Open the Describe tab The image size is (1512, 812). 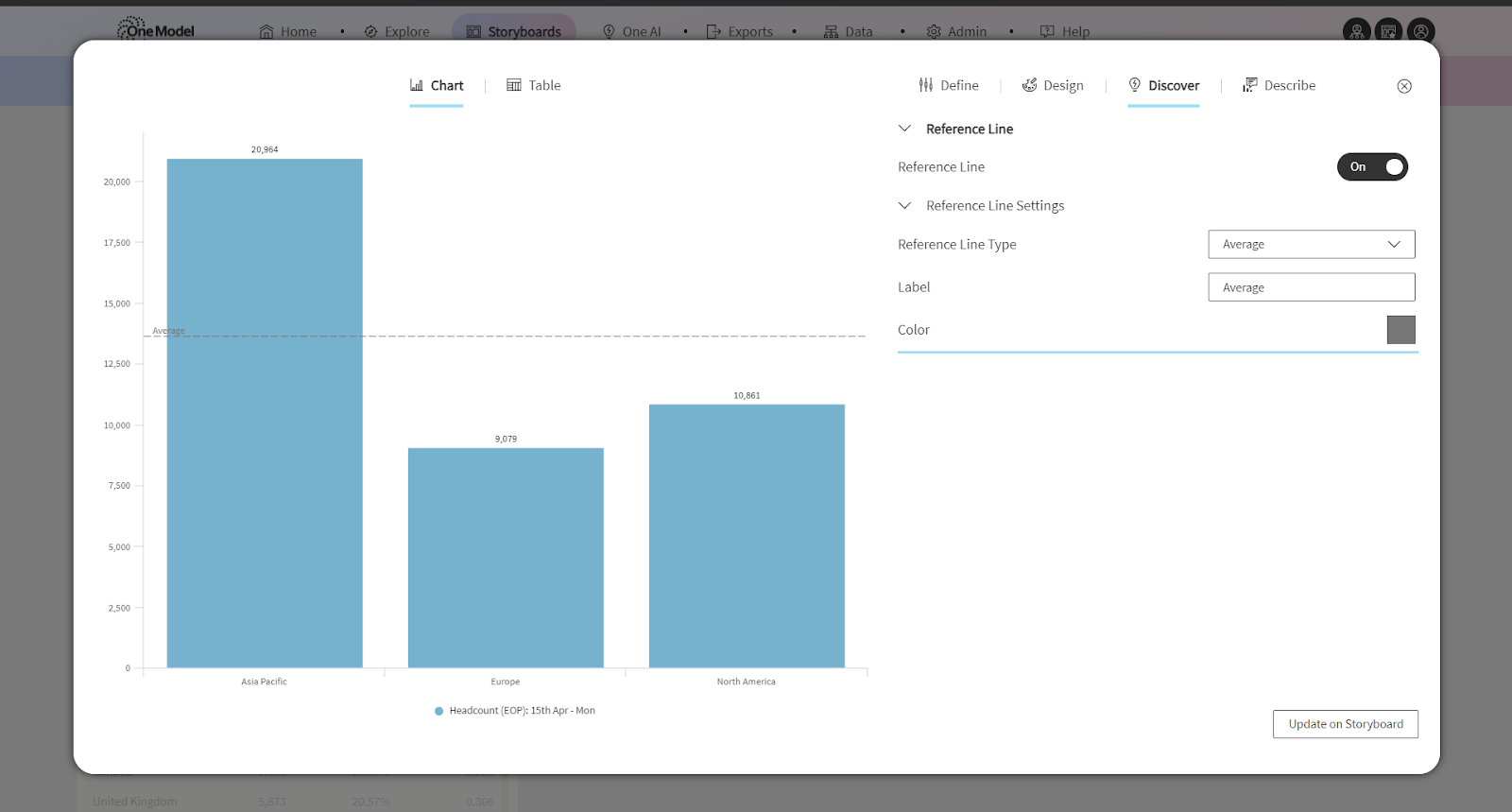[1289, 85]
